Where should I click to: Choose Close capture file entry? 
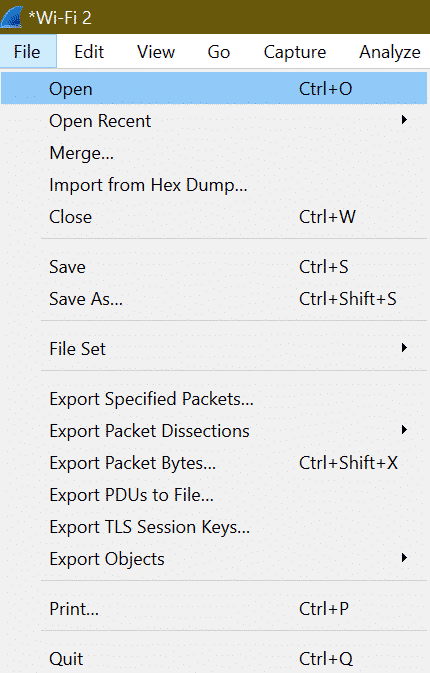click(x=214, y=217)
